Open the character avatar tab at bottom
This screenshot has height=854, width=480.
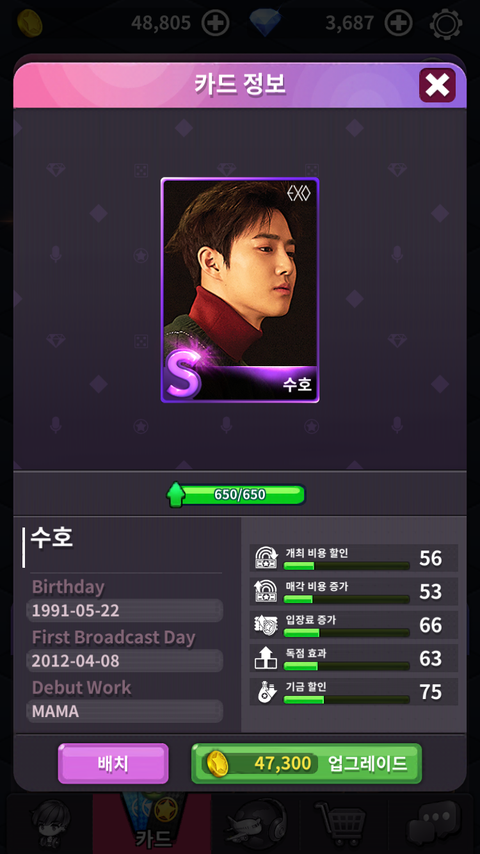pyautogui.click(x=50, y=824)
